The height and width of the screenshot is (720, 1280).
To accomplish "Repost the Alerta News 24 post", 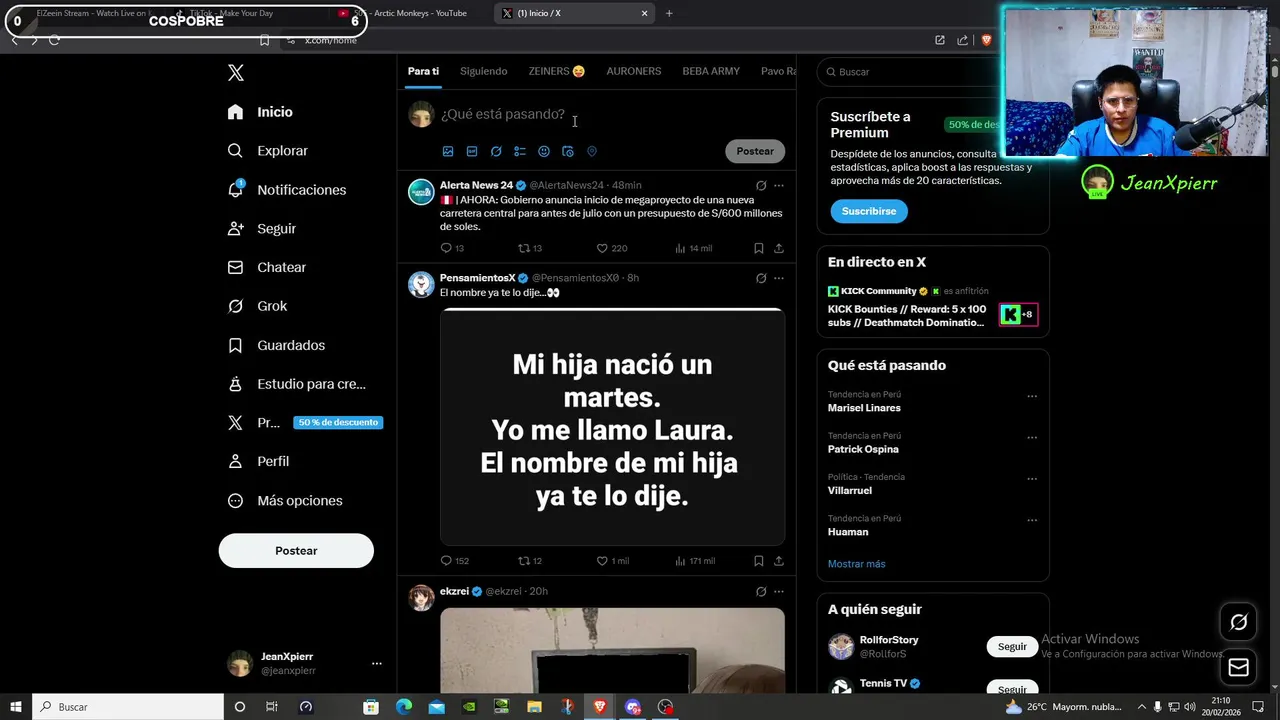I will click(530, 248).
